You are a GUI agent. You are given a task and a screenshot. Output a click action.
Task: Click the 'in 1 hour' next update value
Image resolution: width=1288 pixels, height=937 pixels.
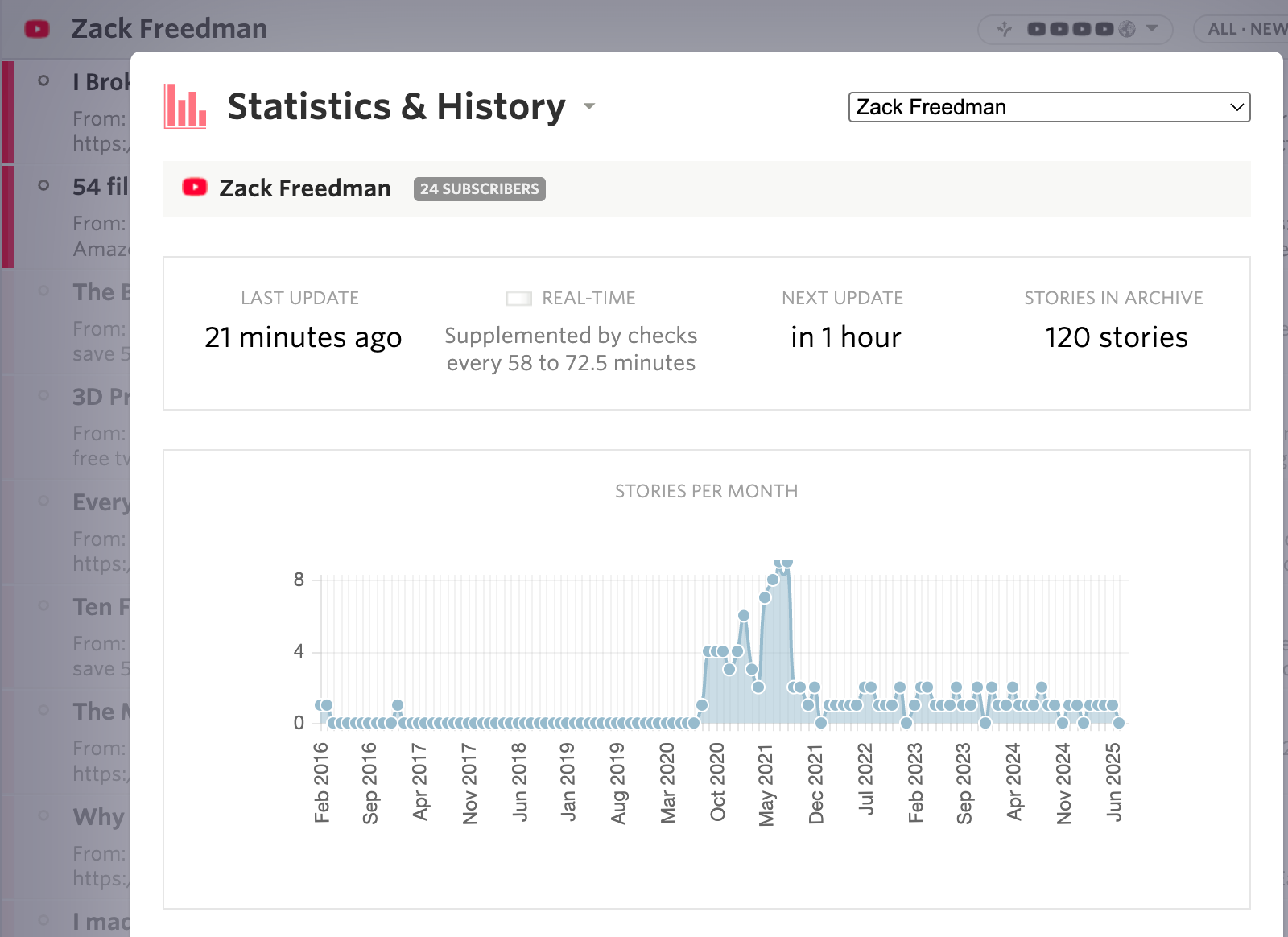click(x=845, y=337)
